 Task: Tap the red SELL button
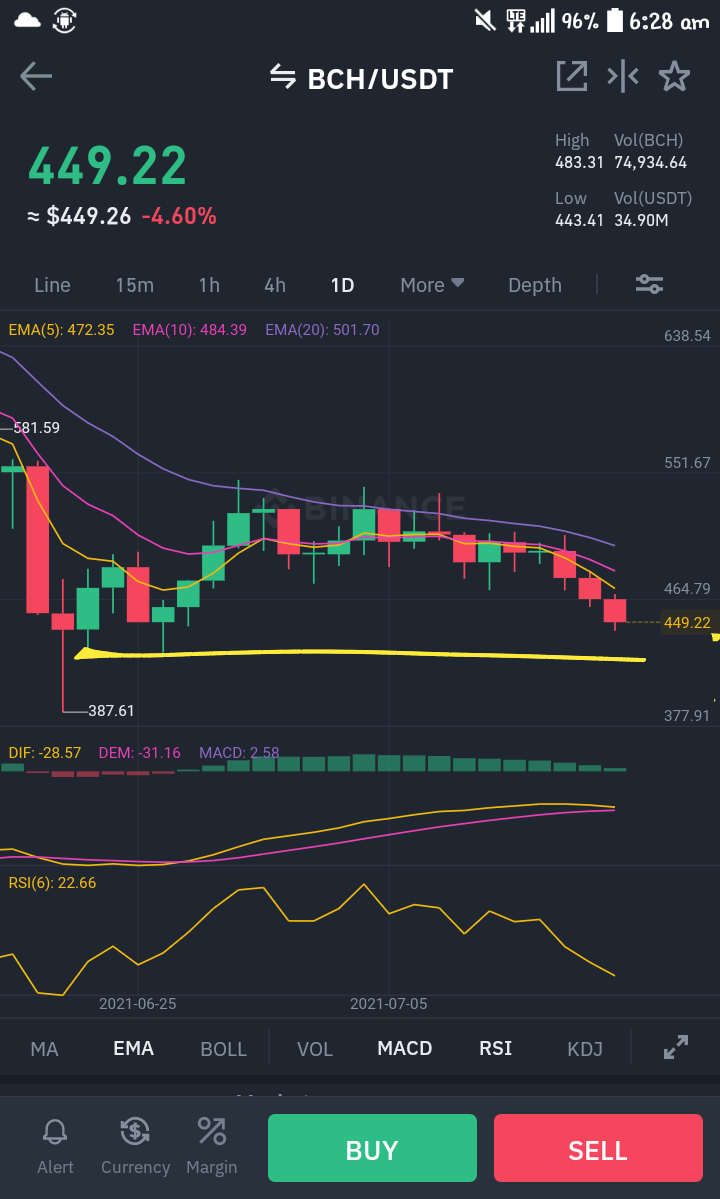[x=598, y=1149]
